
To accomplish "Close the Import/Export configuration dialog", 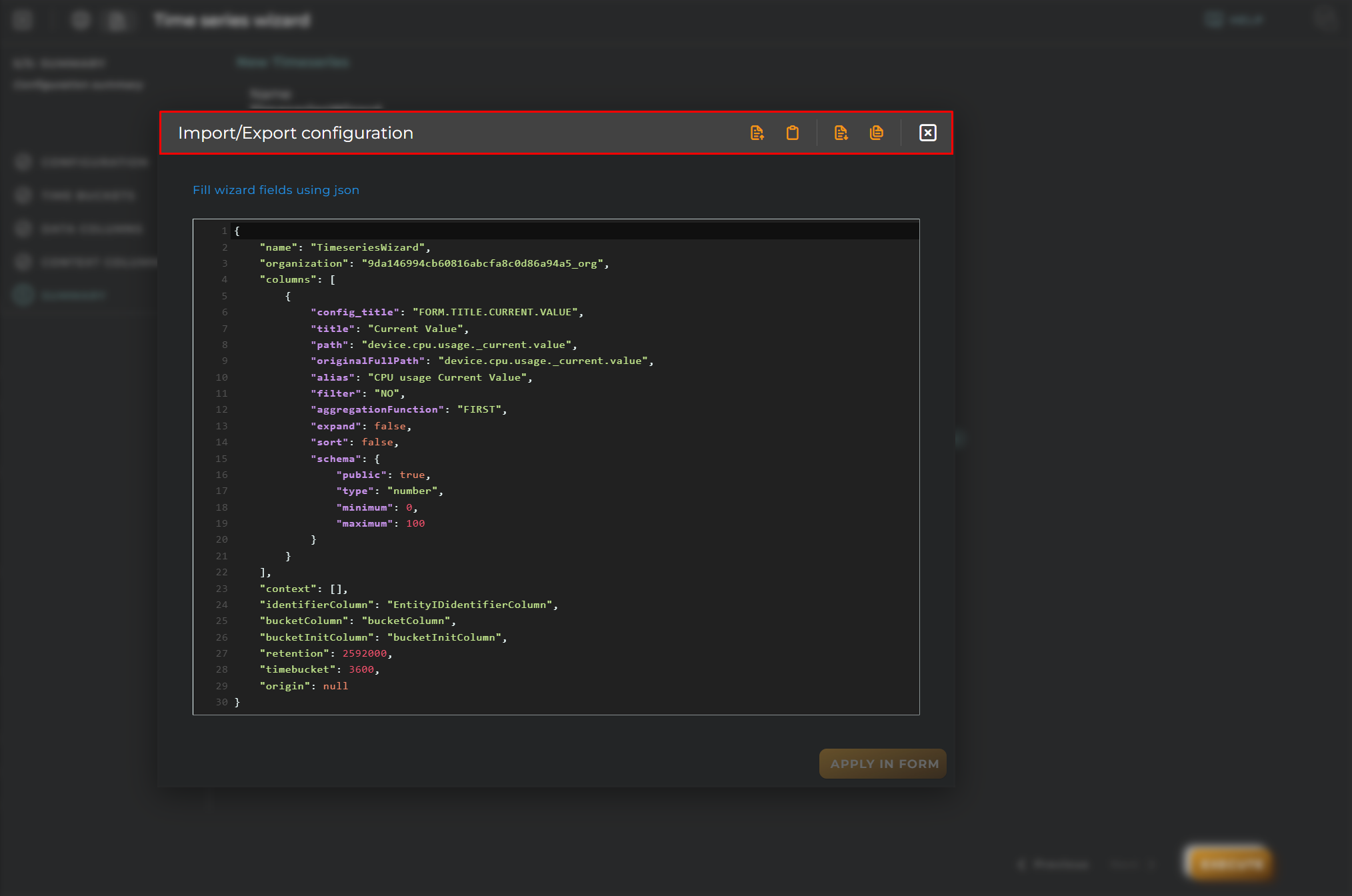I will pos(928,133).
